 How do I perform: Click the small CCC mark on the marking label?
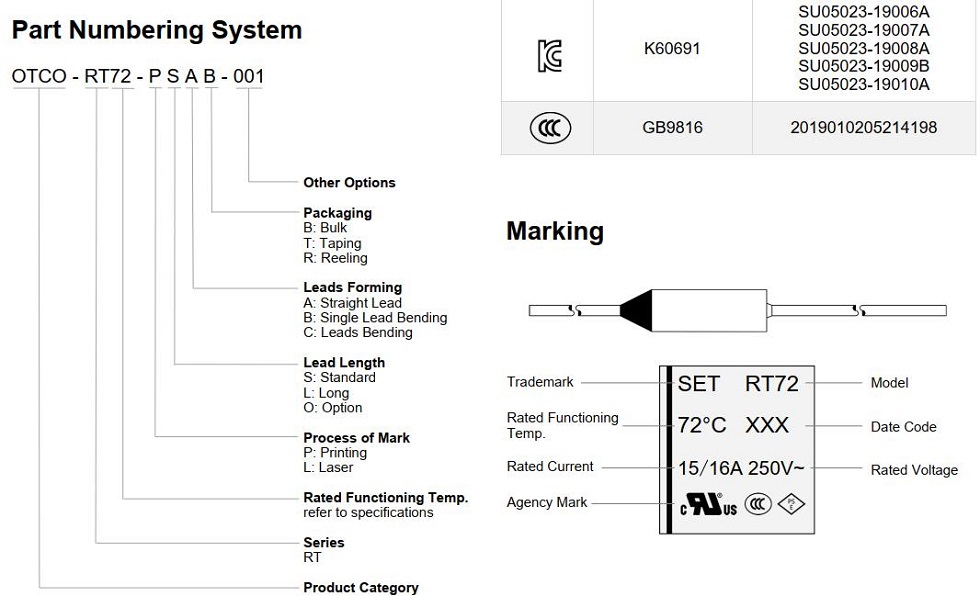click(758, 504)
